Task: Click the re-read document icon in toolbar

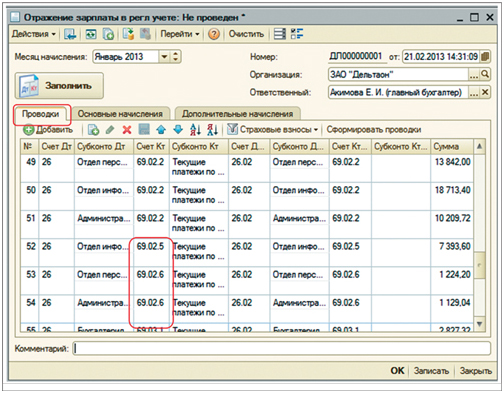Action: pyautogui.click(x=91, y=34)
